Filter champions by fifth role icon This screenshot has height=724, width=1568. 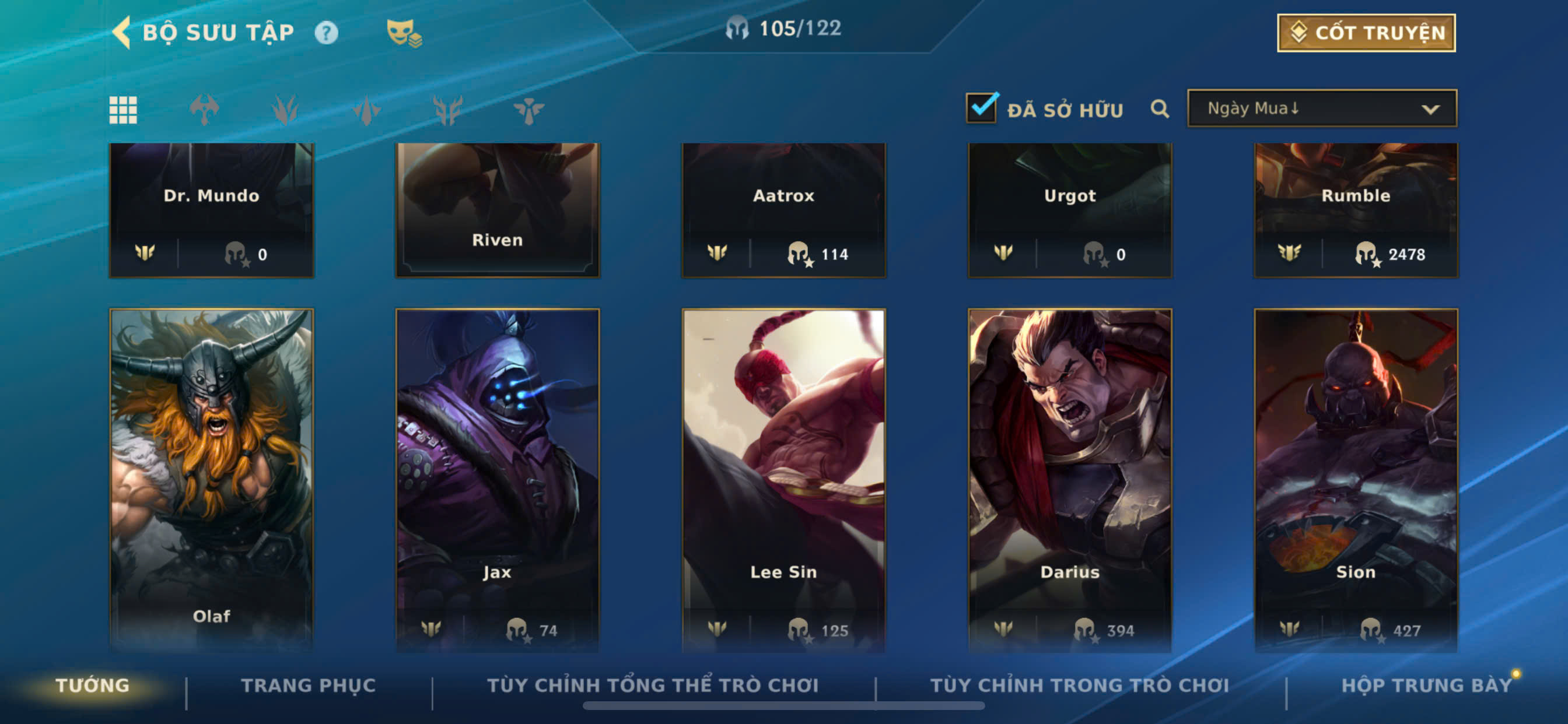coord(528,110)
